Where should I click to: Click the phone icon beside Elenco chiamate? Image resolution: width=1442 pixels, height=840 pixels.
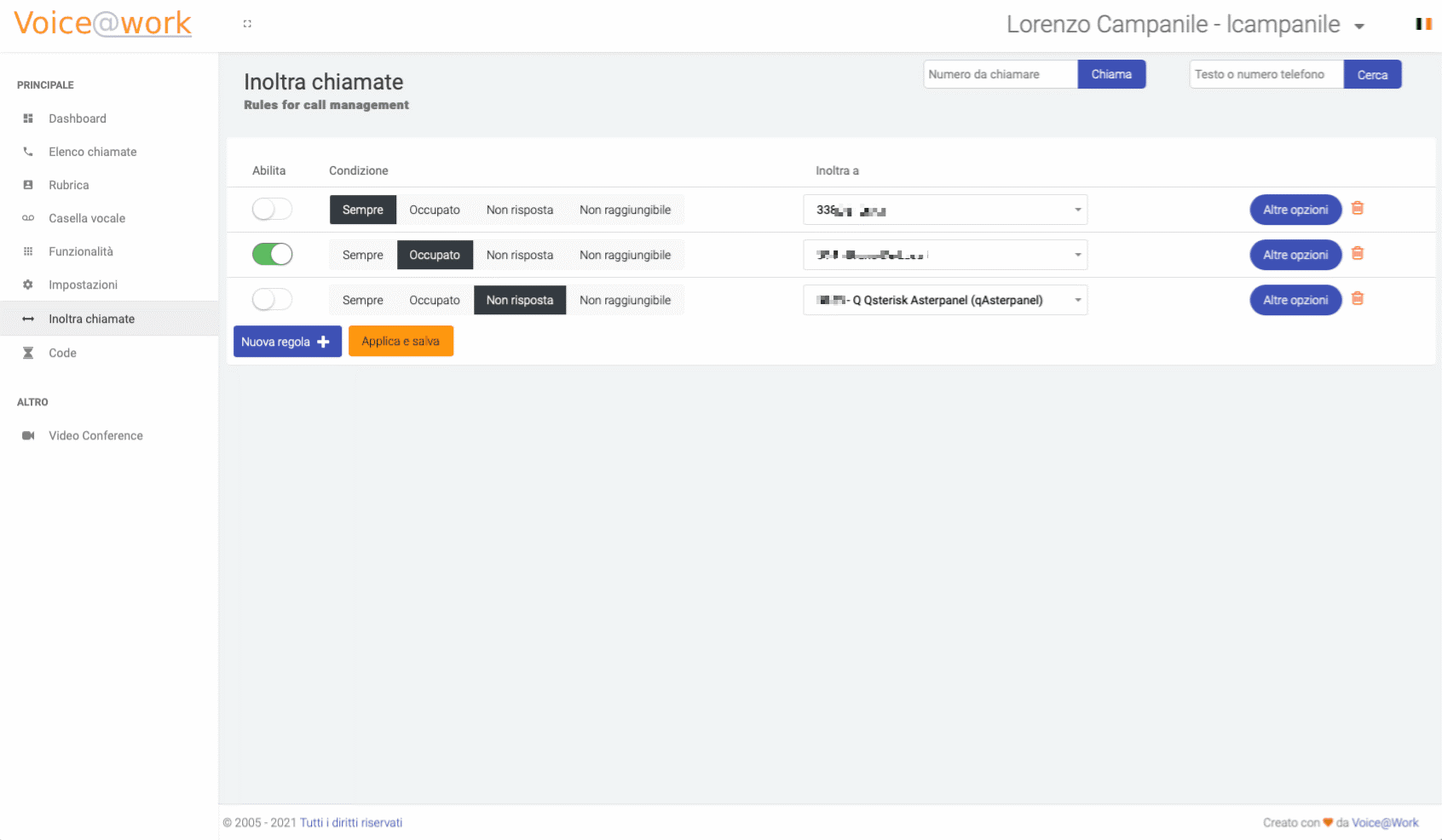tap(28, 152)
